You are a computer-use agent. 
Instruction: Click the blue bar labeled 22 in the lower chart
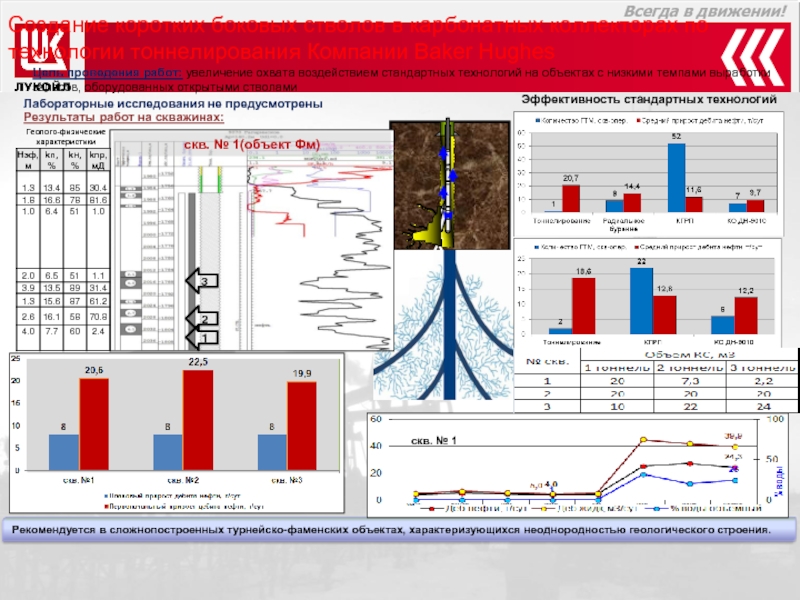(x=641, y=301)
